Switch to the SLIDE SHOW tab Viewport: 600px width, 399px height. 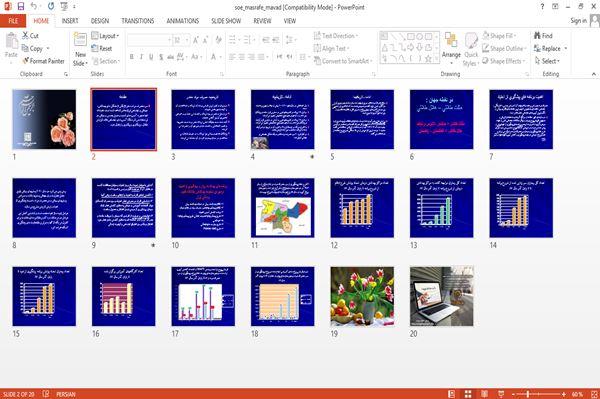click(x=226, y=21)
